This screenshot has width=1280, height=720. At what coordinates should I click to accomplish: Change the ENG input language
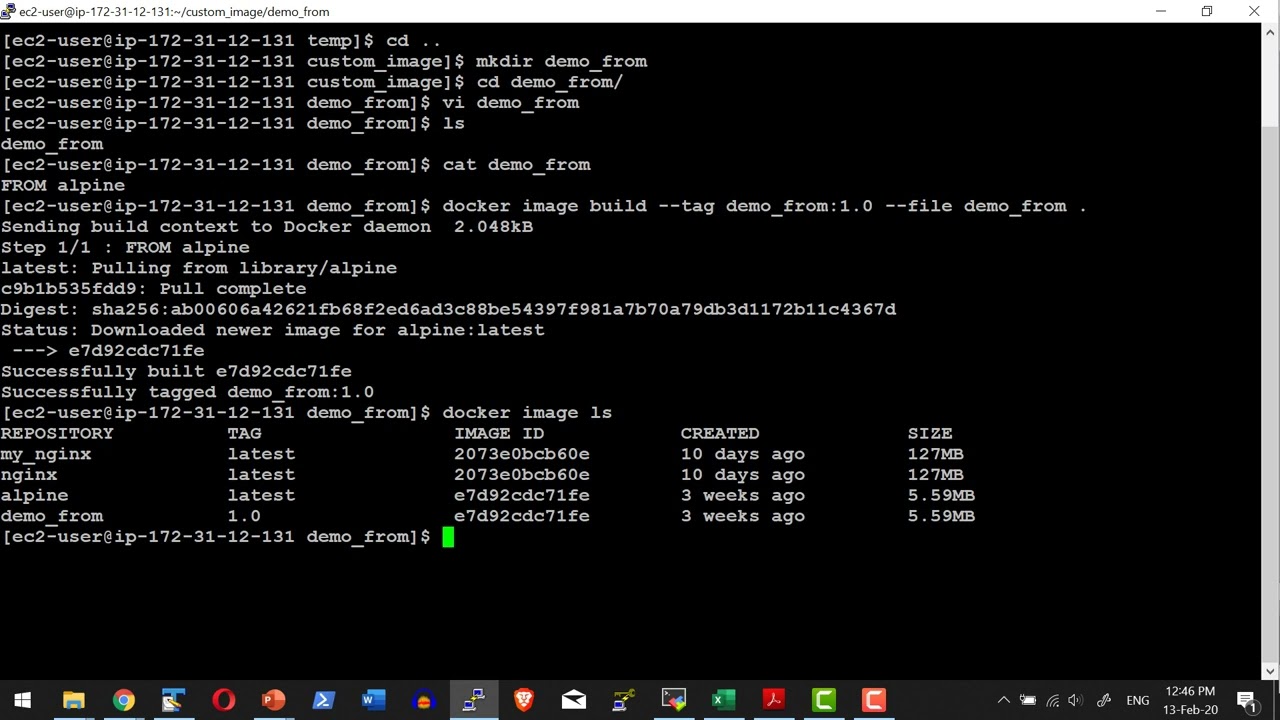(1138, 700)
